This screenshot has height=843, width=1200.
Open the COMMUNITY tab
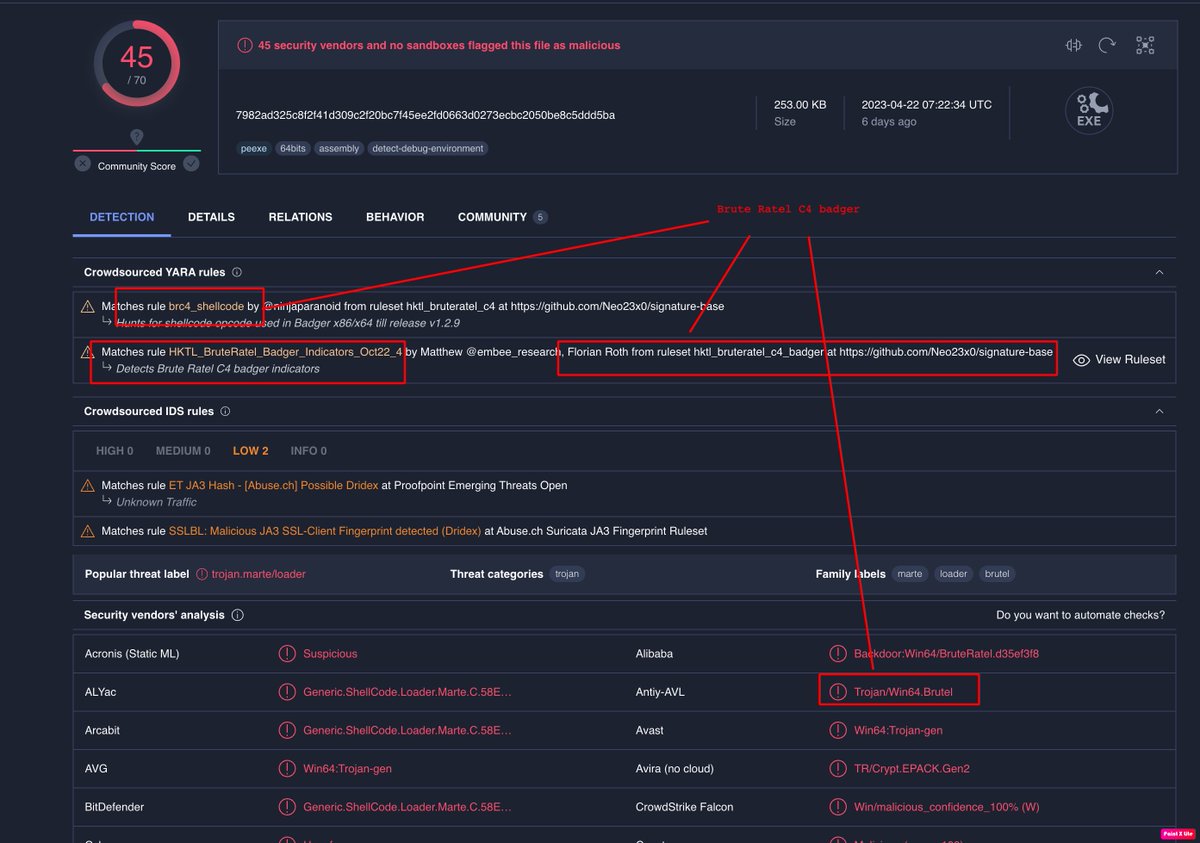pos(494,217)
